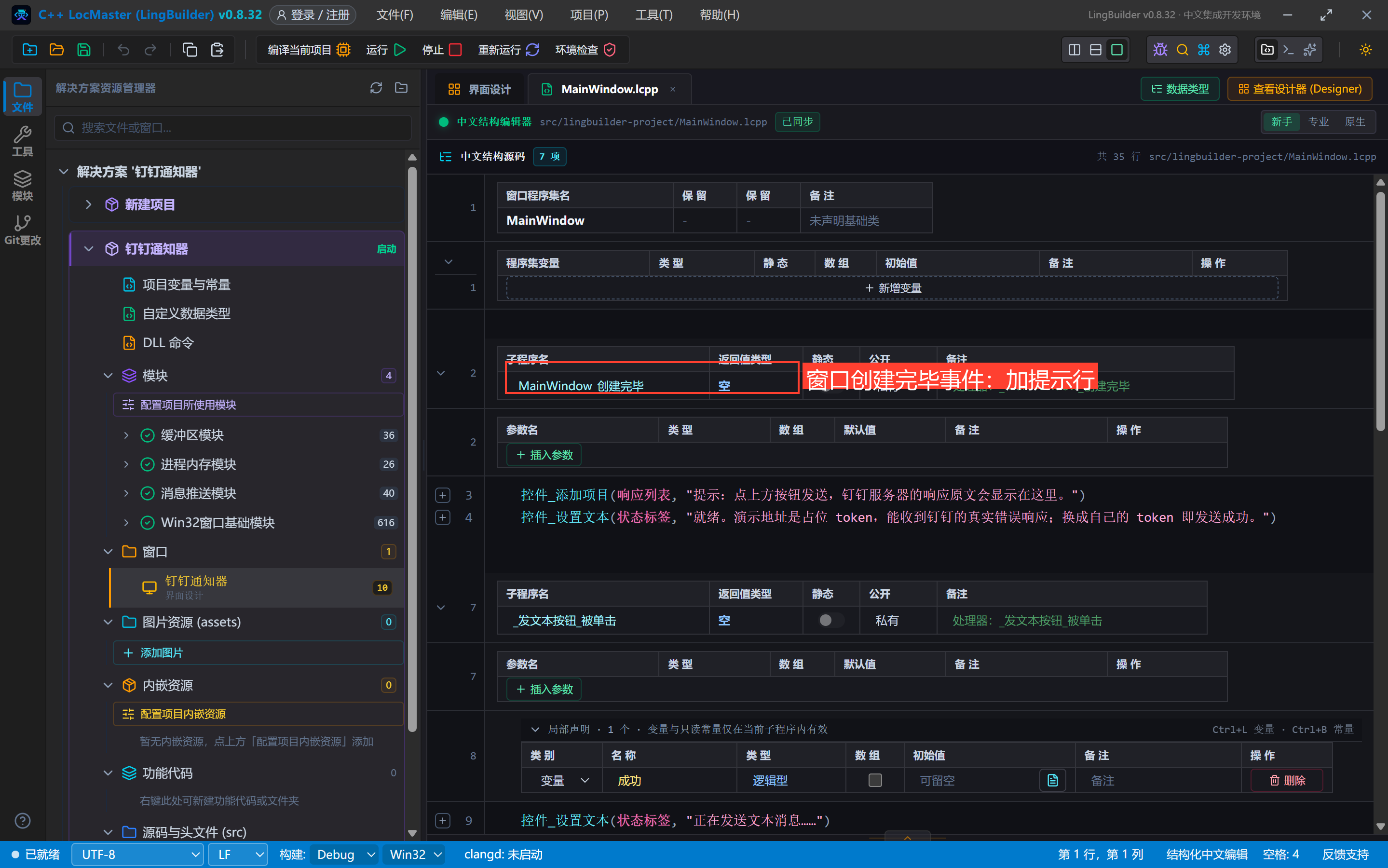Image resolution: width=1388 pixels, height=868 pixels.
Task: Switch to the 界面设计 tab
Action: pyautogui.click(x=479, y=89)
